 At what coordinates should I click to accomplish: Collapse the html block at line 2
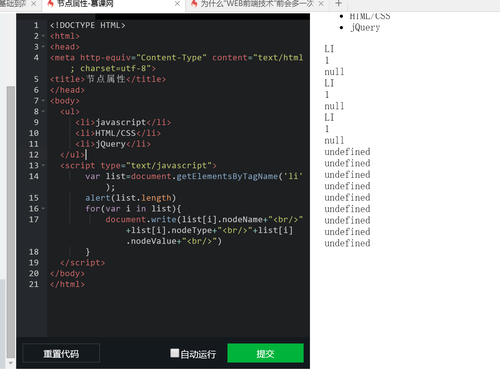click(43, 36)
